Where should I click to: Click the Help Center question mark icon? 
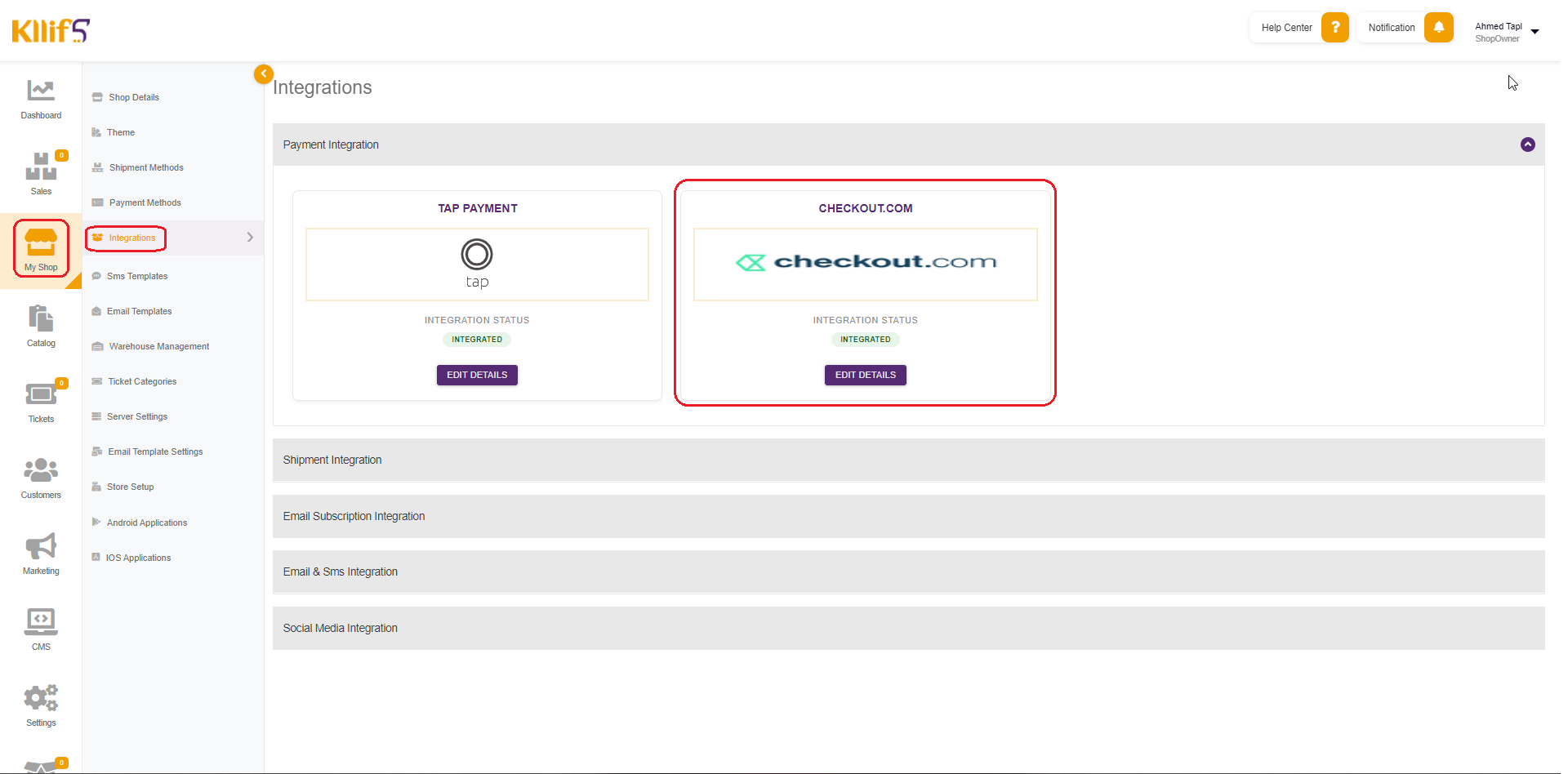1335,27
